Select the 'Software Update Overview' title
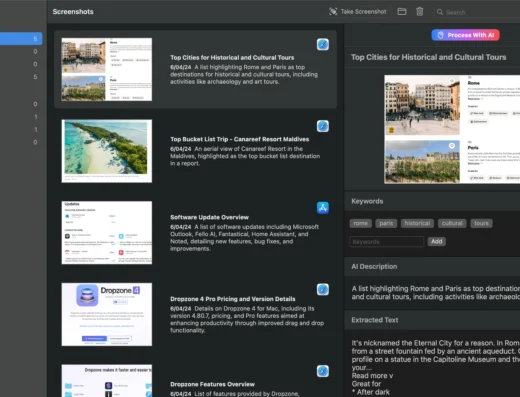Image resolution: width=520 pixels, height=397 pixels. (x=209, y=217)
